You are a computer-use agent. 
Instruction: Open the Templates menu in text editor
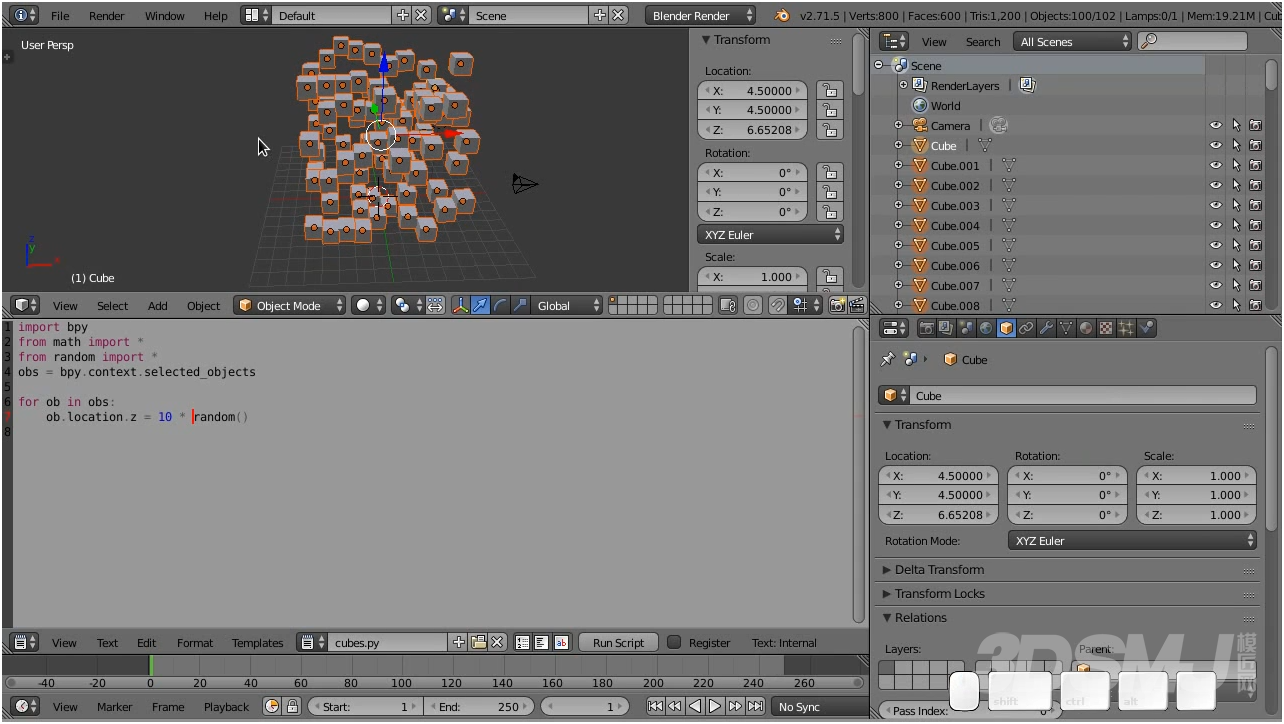pyautogui.click(x=258, y=643)
